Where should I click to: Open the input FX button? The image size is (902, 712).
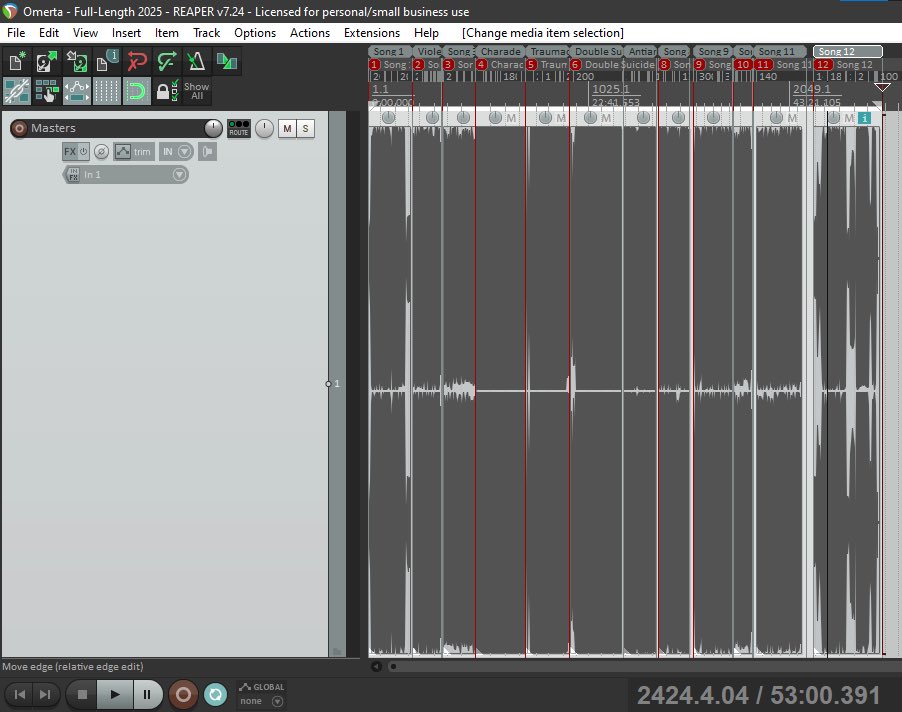point(73,175)
